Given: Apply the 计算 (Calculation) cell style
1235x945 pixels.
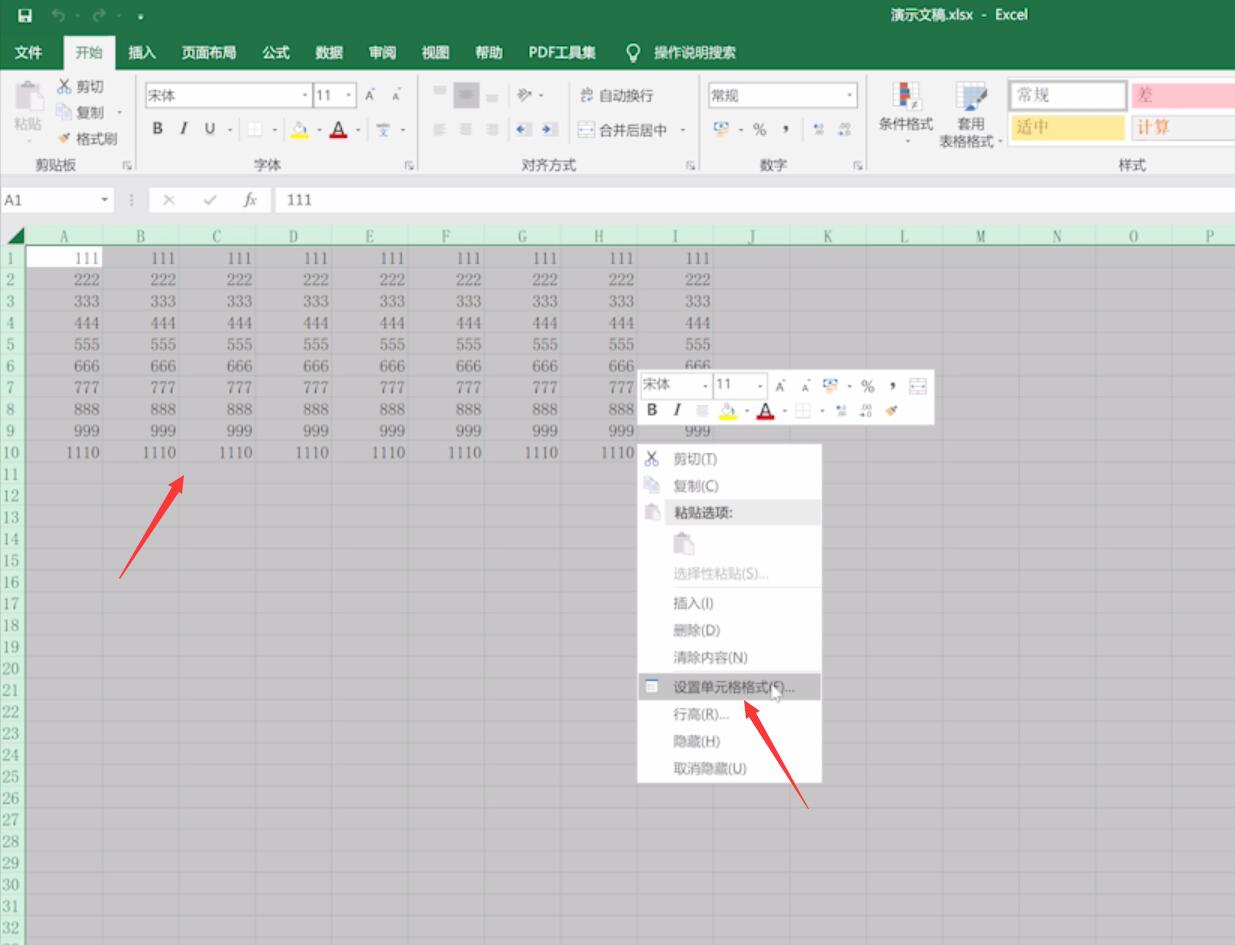Looking at the screenshot, I should (1182, 127).
